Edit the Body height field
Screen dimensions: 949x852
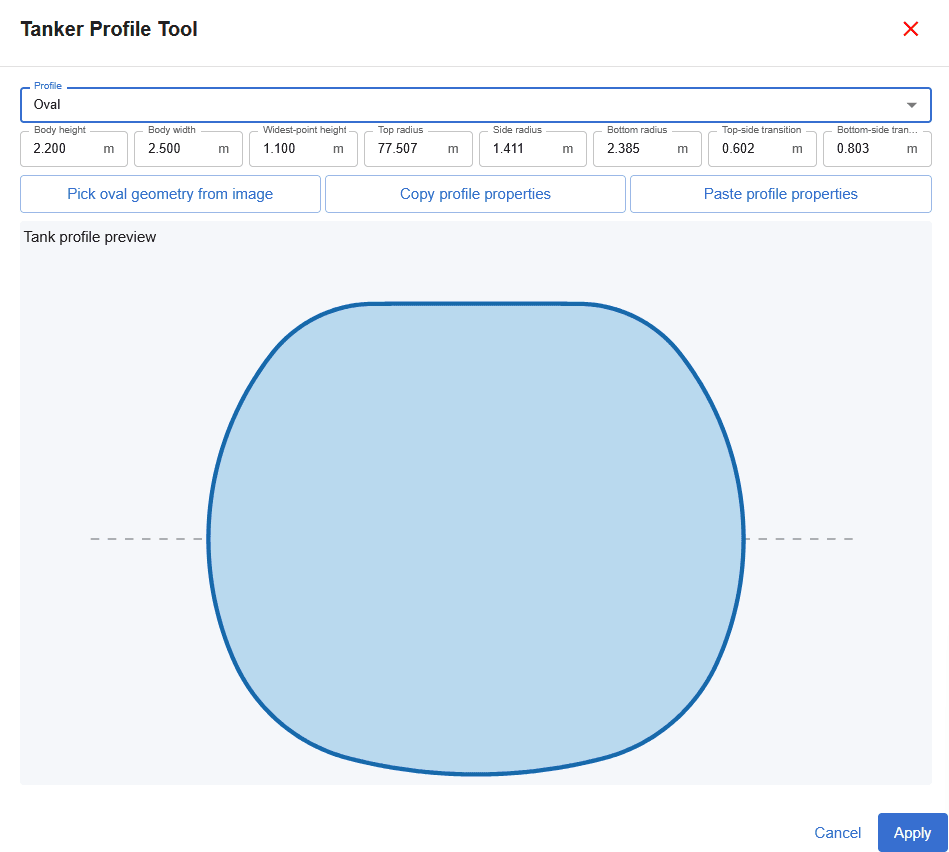point(74,149)
